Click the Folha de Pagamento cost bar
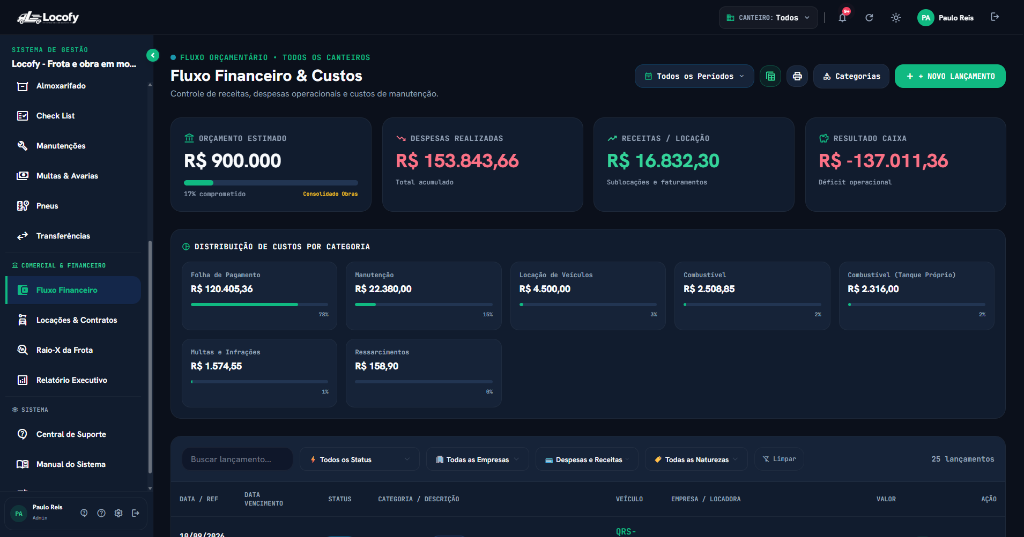Image resolution: width=1024 pixels, height=537 pixels. point(259,304)
